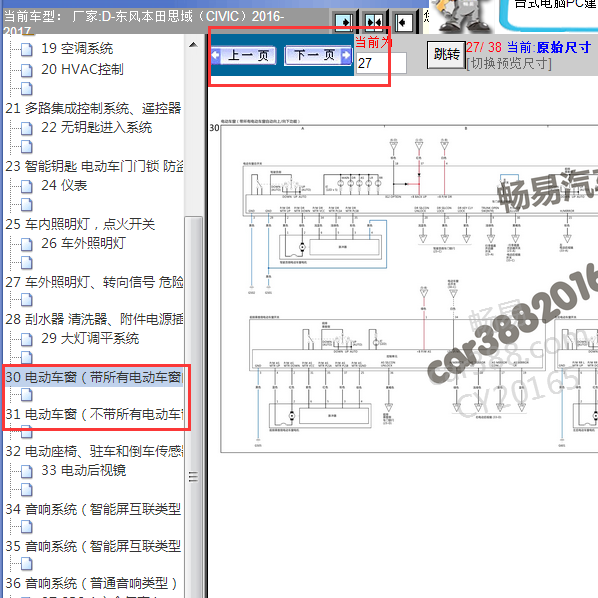
Task: Open 21 多路集成控制系统、遥控器 entry
Action: point(93,108)
